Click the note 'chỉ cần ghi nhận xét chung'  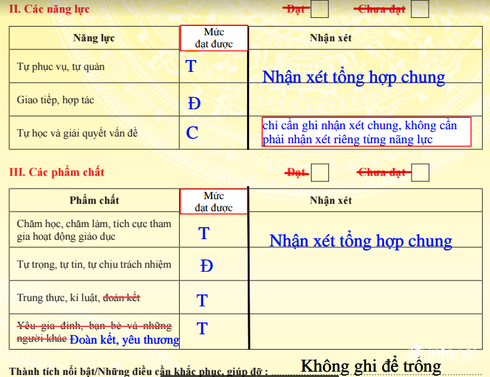pyautogui.click(x=366, y=132)
